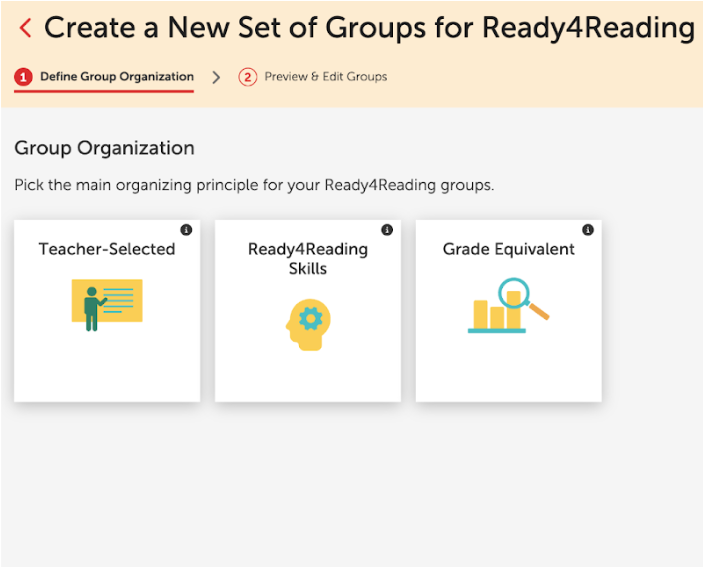Click the teacher at board illustration
The image size is (703, 567).
tap(107, 305)
